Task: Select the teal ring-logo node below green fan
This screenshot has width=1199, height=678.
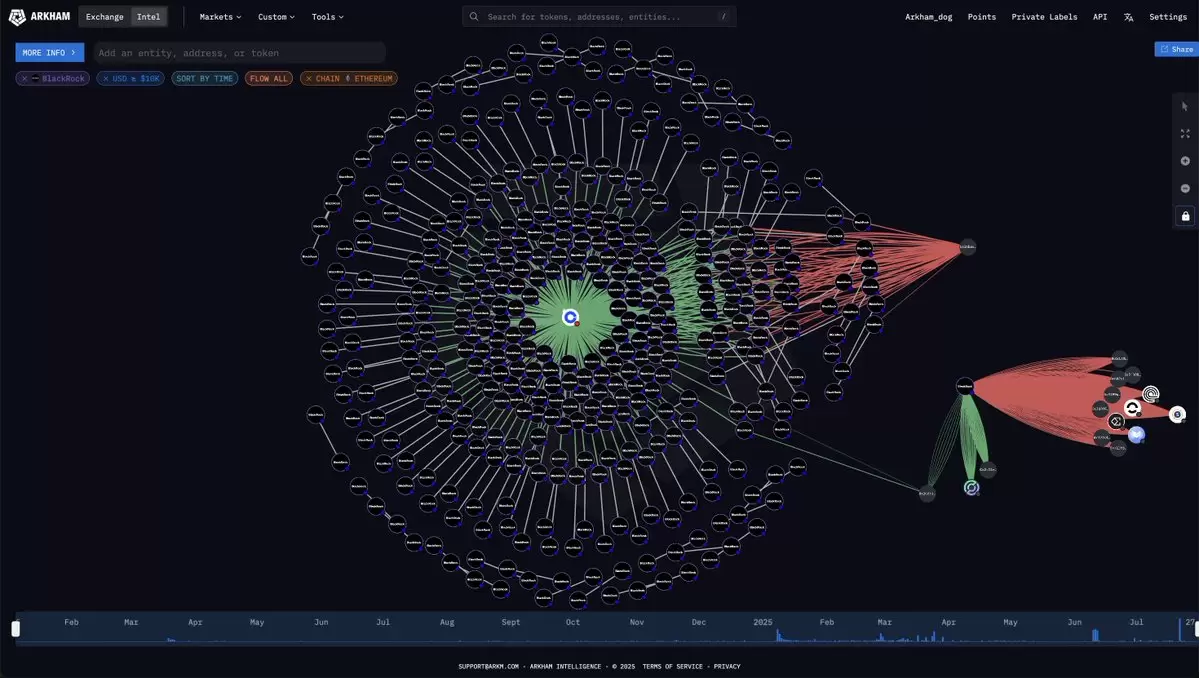Action: click(x=971, y=488)
